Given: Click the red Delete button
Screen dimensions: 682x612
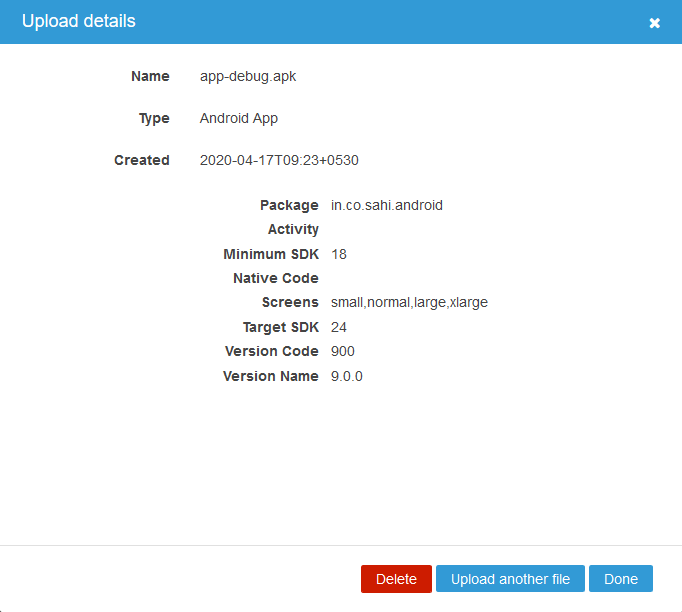Looking at the screenshot, I should pyautogui.click(x=396, y=579).
